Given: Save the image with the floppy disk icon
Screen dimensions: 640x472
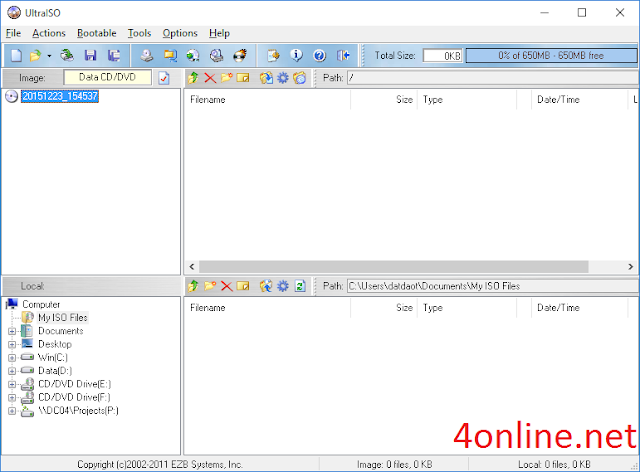Looking at the screenshot, I should [x=90, y=56].
